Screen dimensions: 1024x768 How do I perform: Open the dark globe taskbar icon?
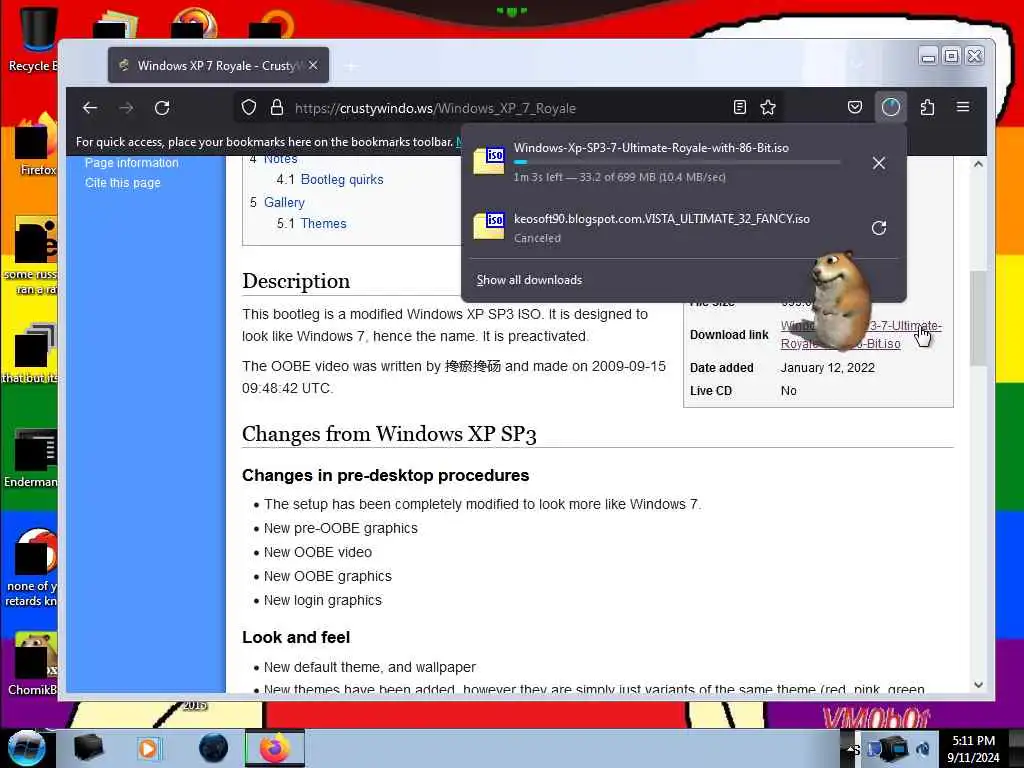[x=213, y=748]
